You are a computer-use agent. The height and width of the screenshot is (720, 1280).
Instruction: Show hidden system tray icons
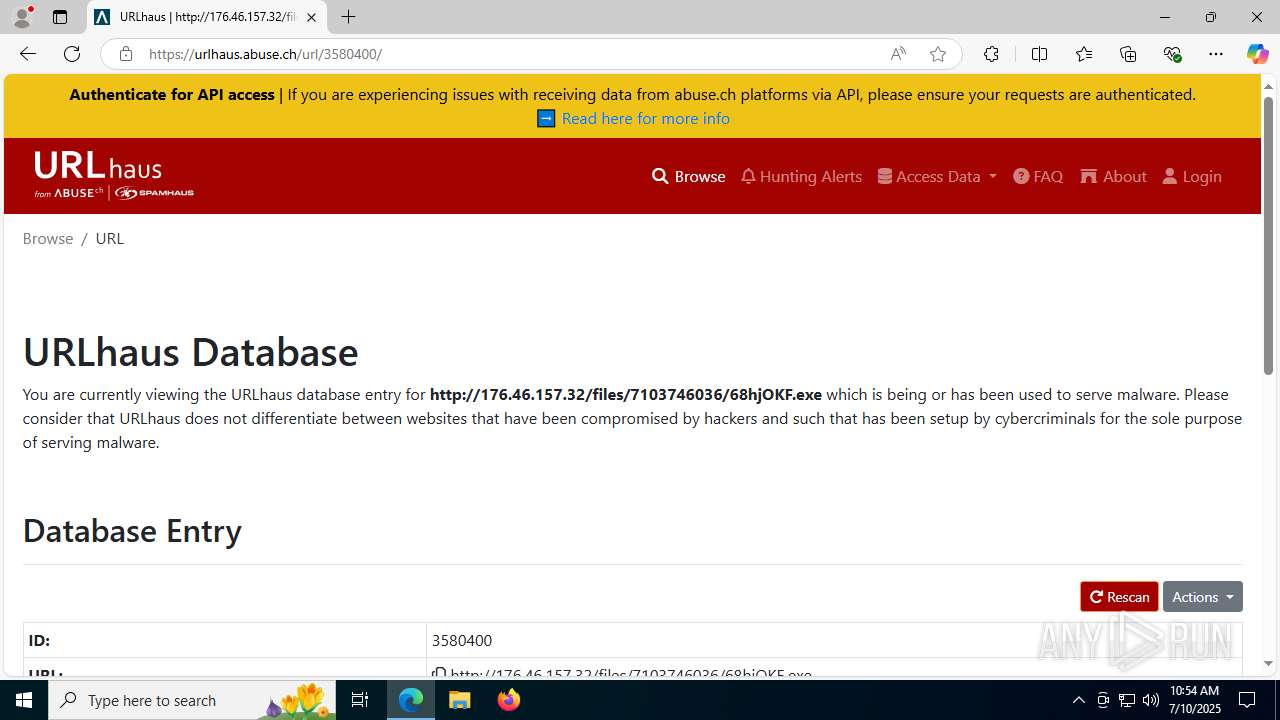tap(1078, 700)
